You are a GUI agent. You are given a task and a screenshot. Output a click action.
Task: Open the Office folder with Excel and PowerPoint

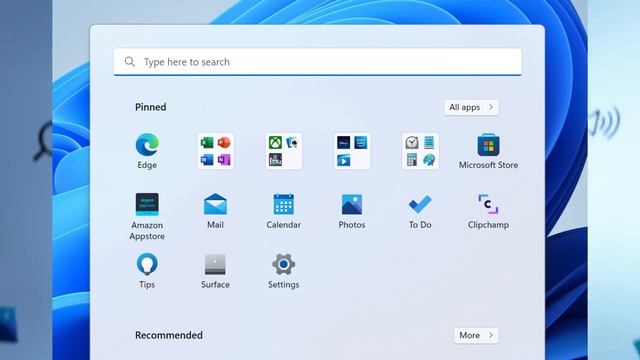click(x=216, y=151)
